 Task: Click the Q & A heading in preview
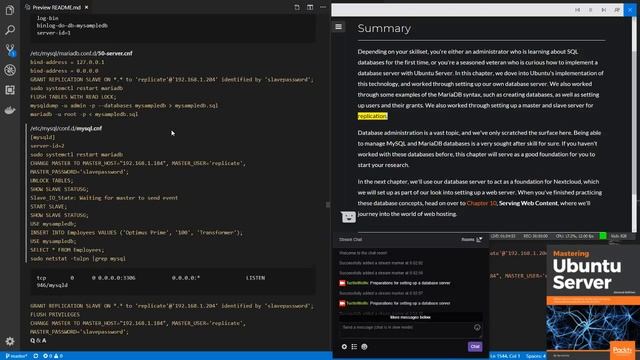(x=38, y=340)
